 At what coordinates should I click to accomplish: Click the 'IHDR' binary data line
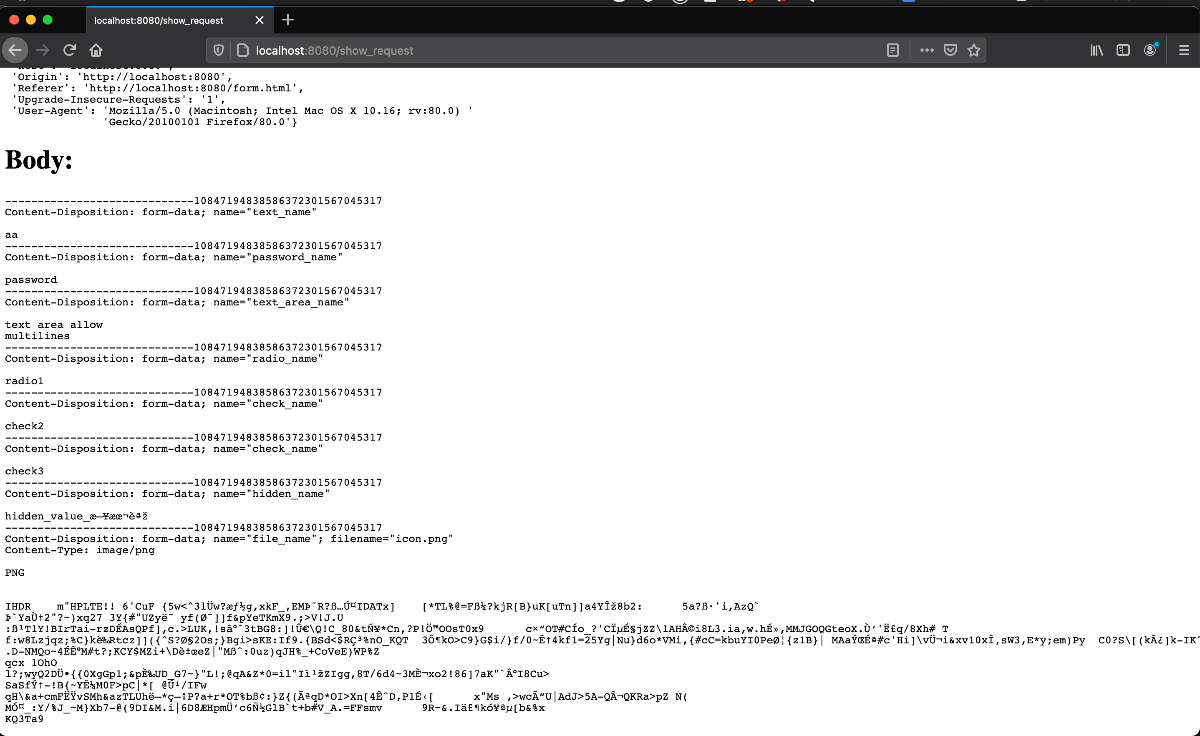pyautogui.click(x=382, y=606)
